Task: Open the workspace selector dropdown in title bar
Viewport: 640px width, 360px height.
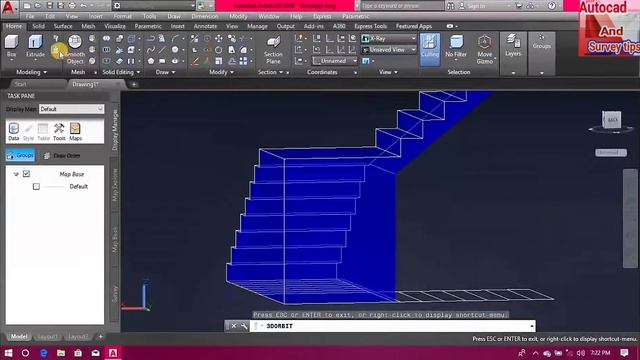Action: point(153,6)
